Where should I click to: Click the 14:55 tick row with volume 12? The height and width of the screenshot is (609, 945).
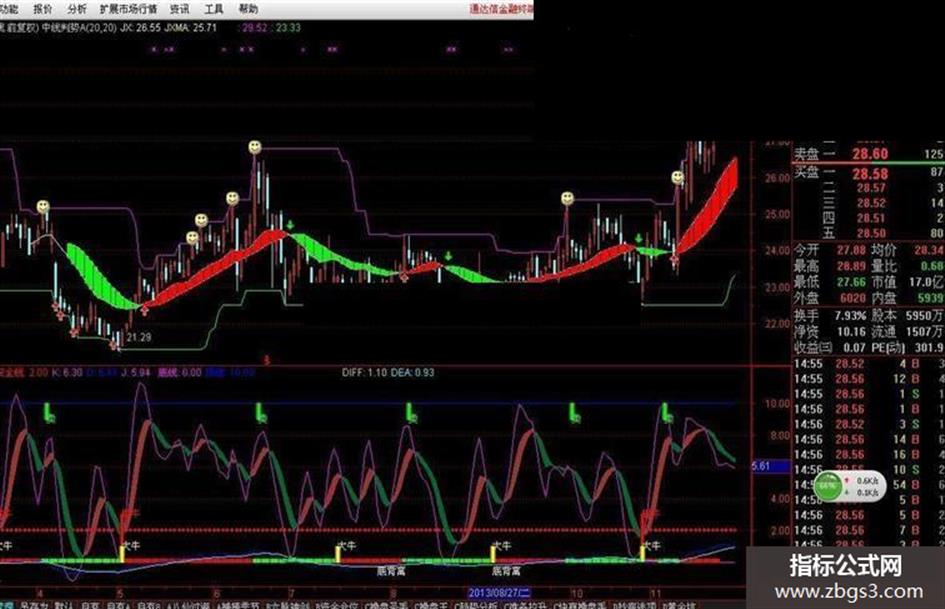pos(868,379)
